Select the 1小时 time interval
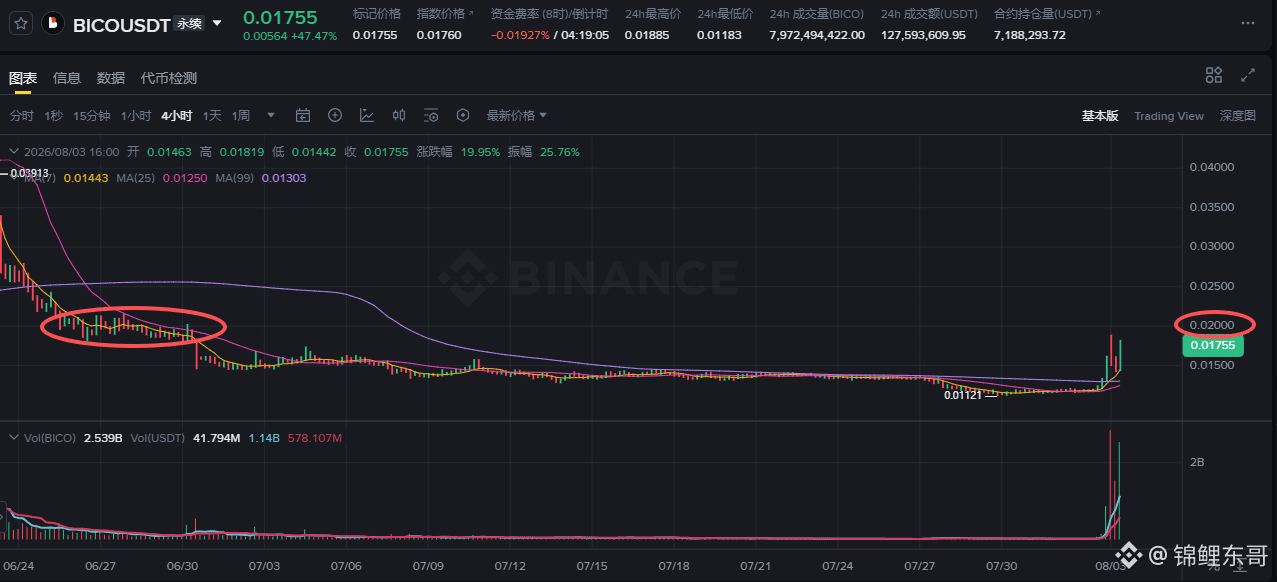Screen dimensions: 1277x582 [136, 116]
